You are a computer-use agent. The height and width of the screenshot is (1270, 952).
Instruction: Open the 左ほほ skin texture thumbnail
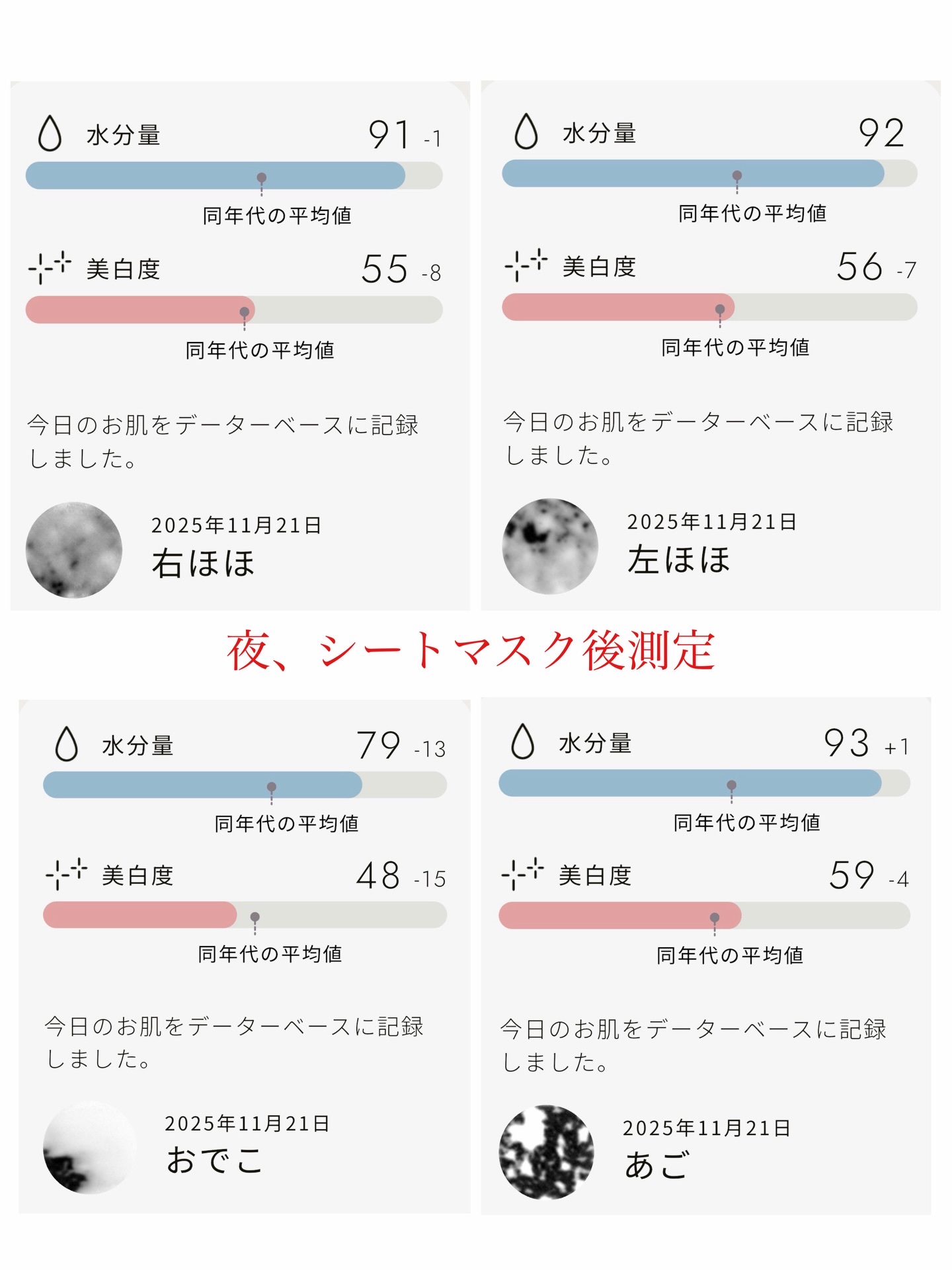(550, 546)
